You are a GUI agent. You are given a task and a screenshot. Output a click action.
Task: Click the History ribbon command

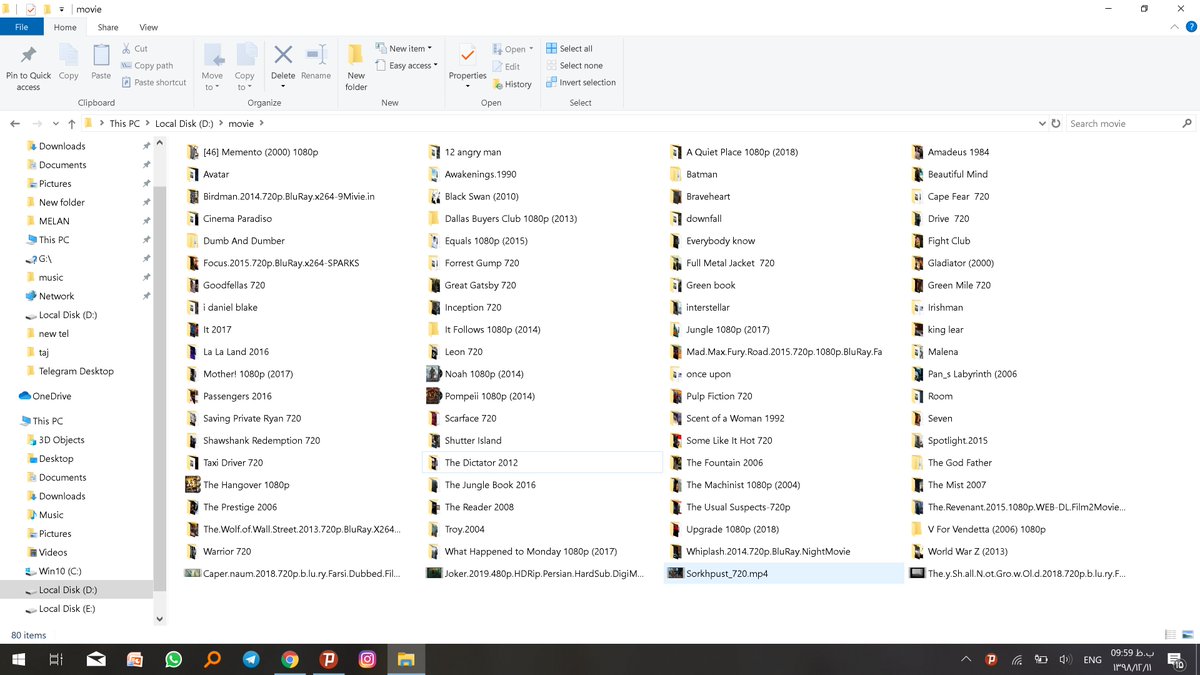(x=512, y=84)
